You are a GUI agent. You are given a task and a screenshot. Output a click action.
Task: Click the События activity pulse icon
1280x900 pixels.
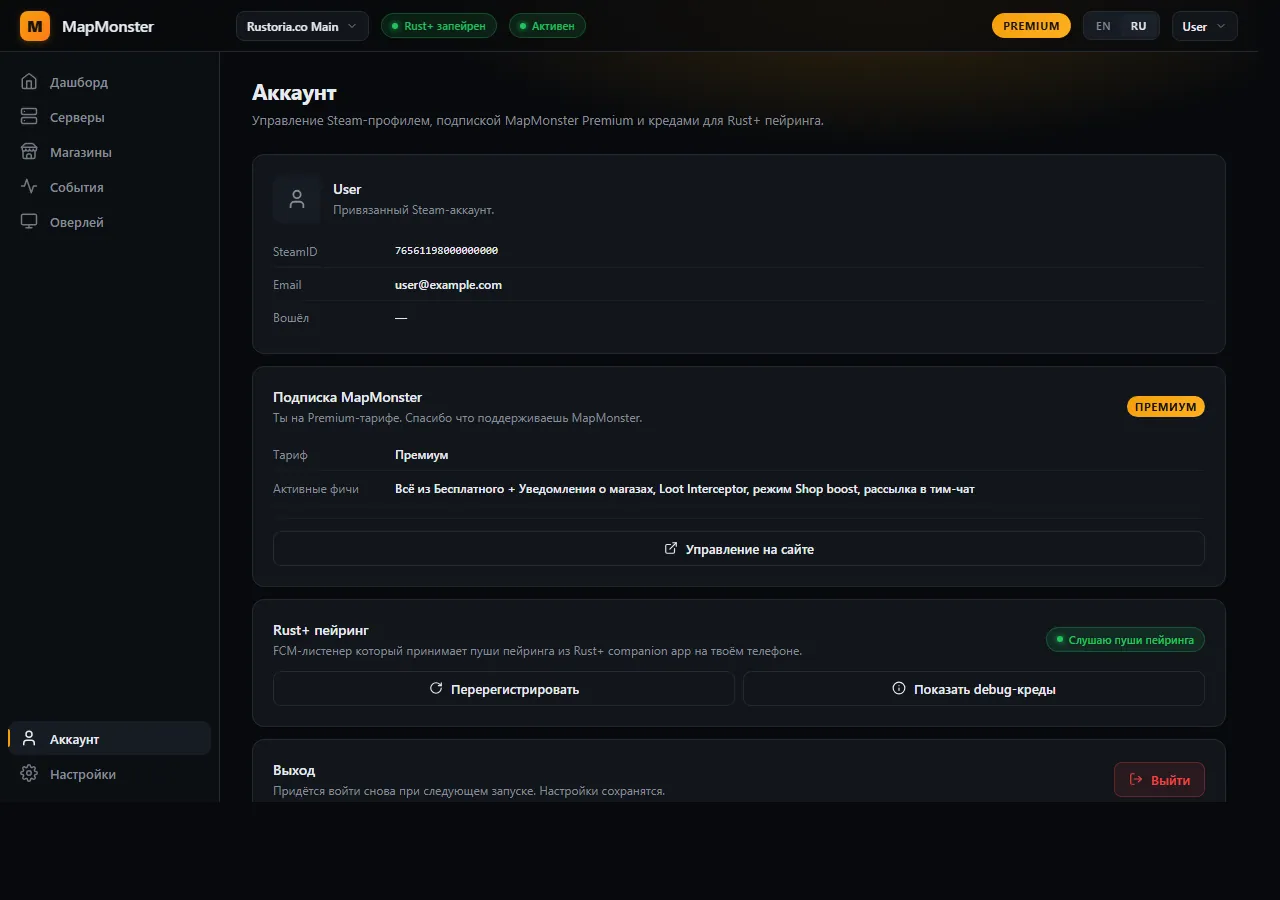click(x=29, y=187)
